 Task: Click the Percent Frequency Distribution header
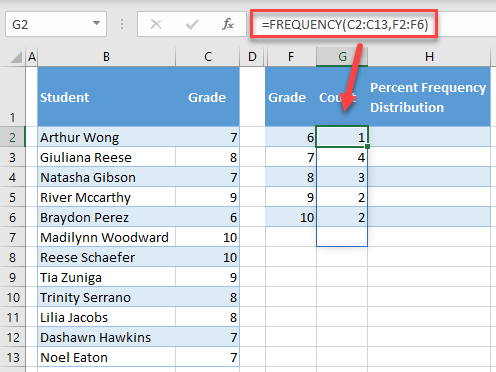tap(429, 97)
